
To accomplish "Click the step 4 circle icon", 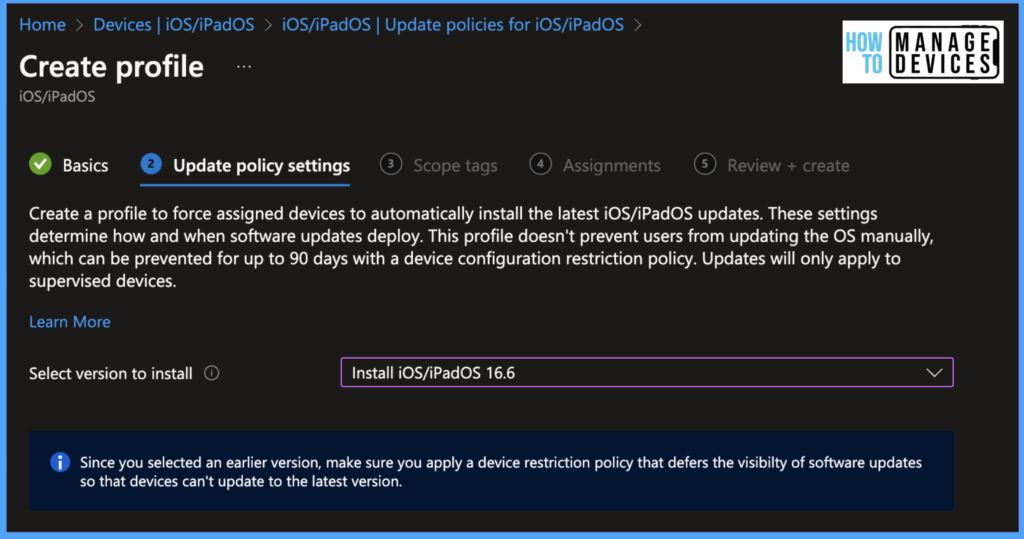I will pos(541,164).
